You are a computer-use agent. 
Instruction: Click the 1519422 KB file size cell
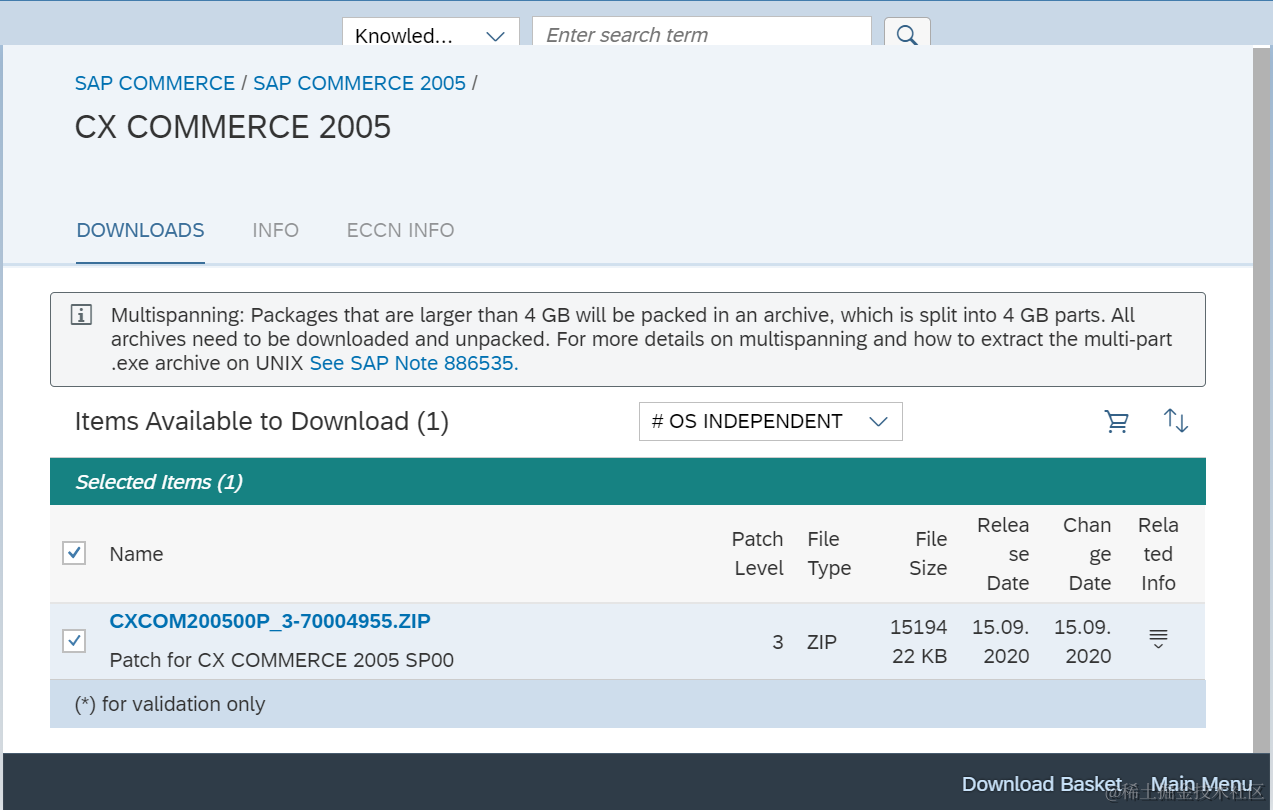(918, 642)
